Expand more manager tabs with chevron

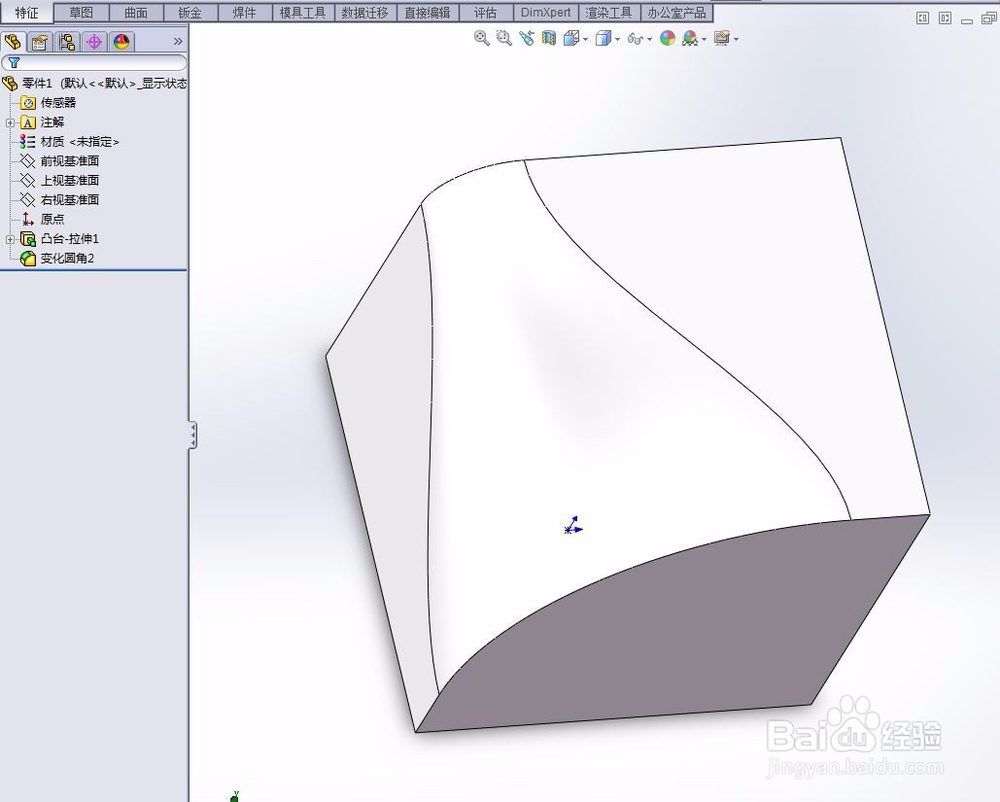pos(178,41)
